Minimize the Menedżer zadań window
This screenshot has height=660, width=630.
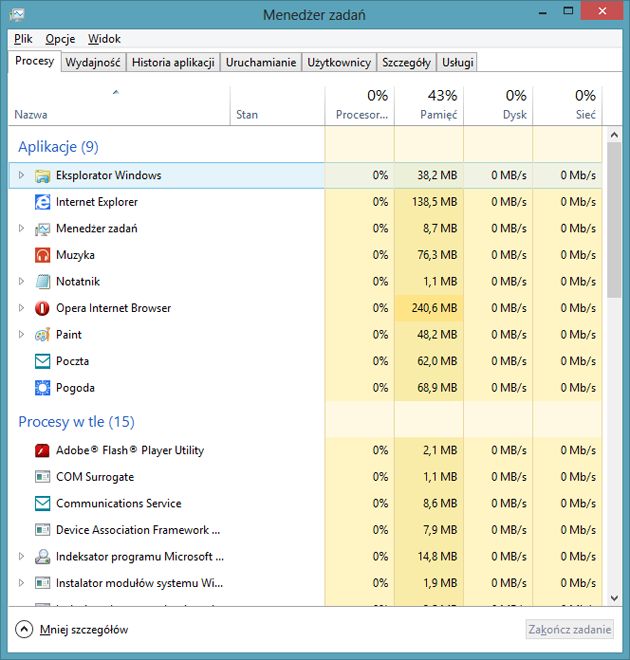pyautogui.click(x=543, y=12)
